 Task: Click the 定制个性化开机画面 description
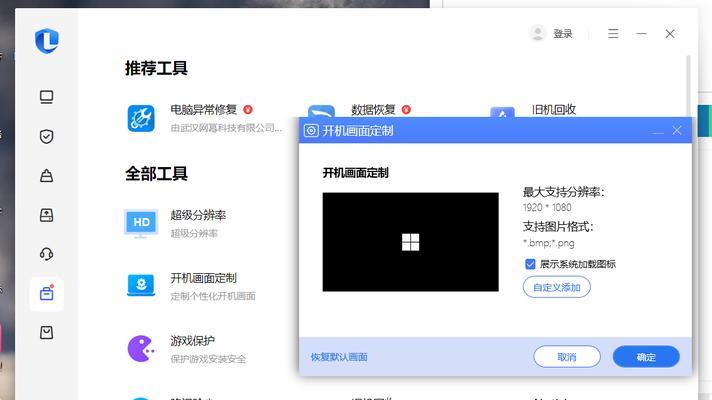(x=213, y=296)
